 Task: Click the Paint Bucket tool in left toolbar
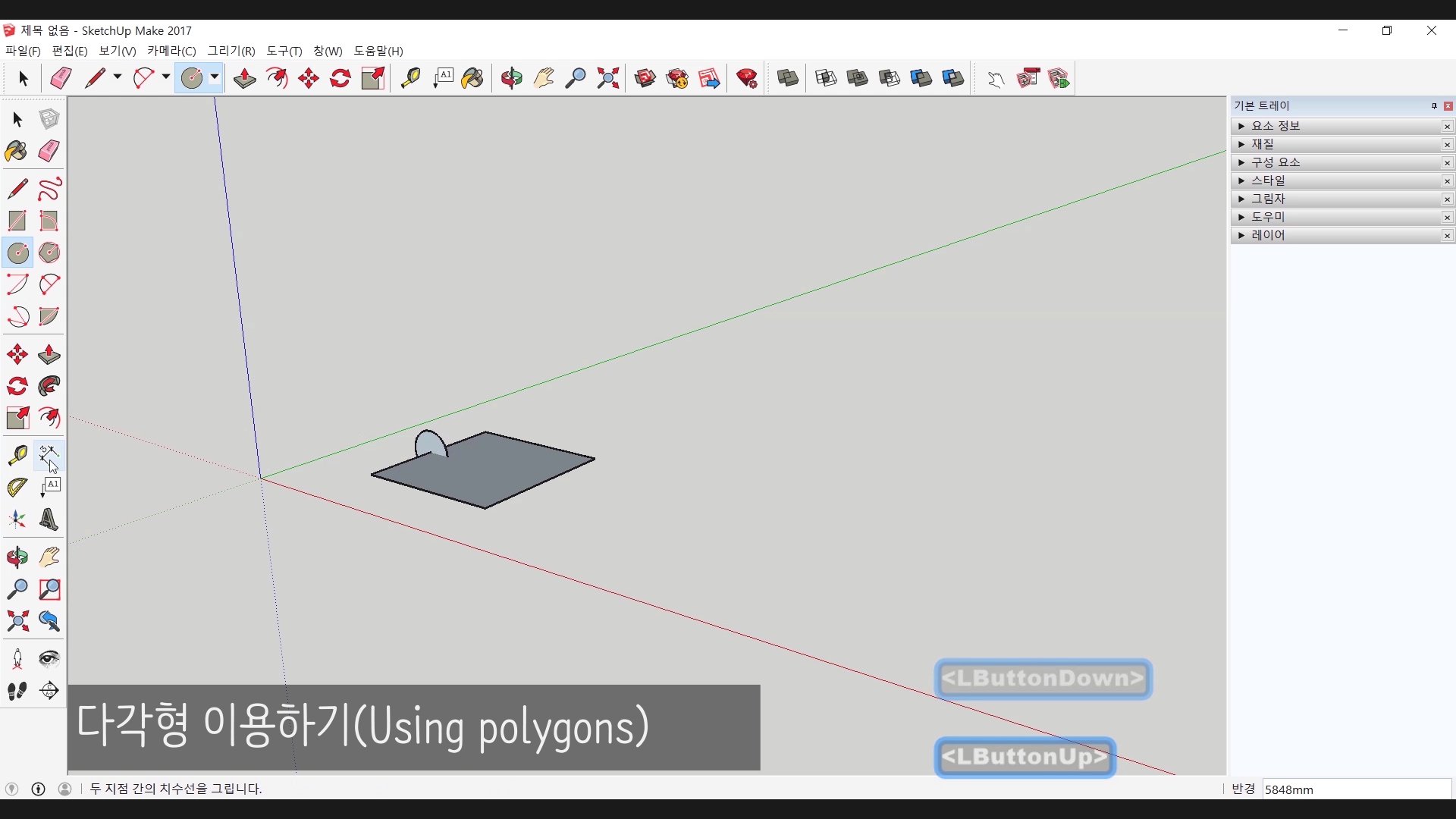tap(17, 151)
